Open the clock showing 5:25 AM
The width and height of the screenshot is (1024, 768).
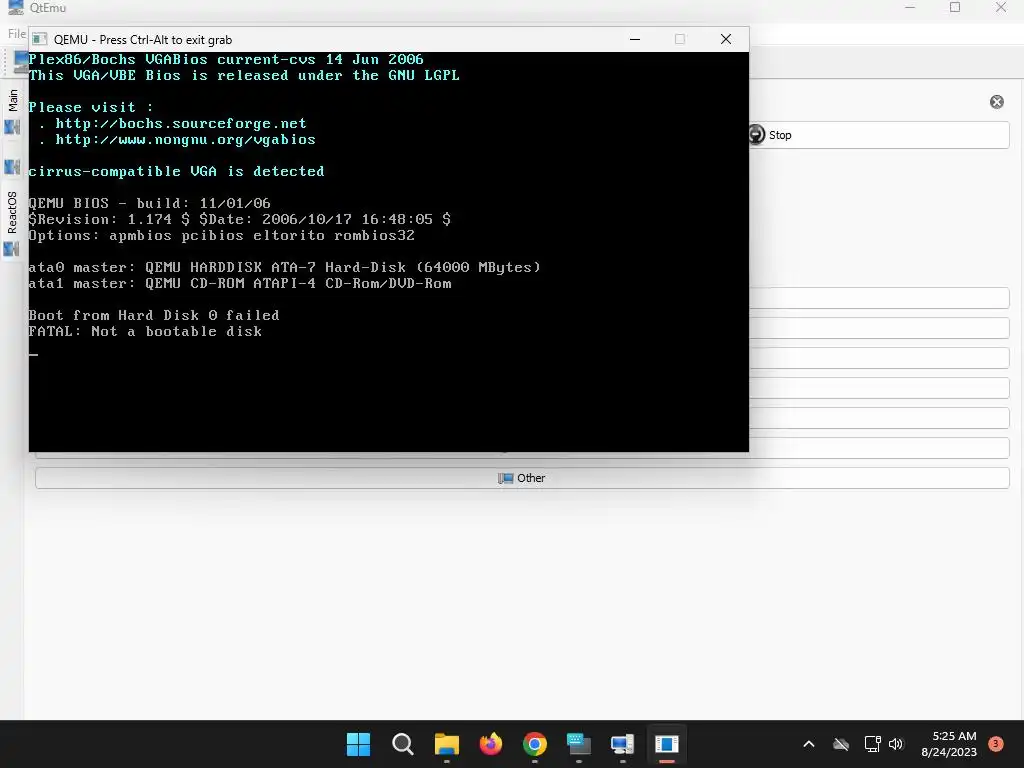pyautogui.click(x=949, y=744)
